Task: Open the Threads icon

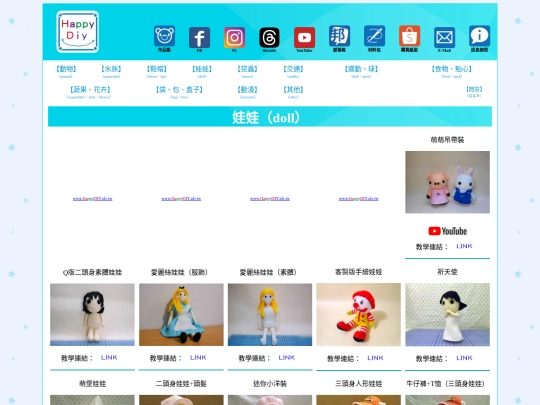Action: pos(269,38)
